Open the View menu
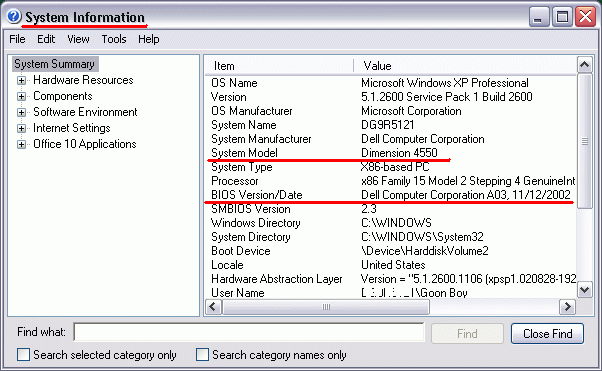Viewport: 602px width, 371px height. (x=78, y=39)
